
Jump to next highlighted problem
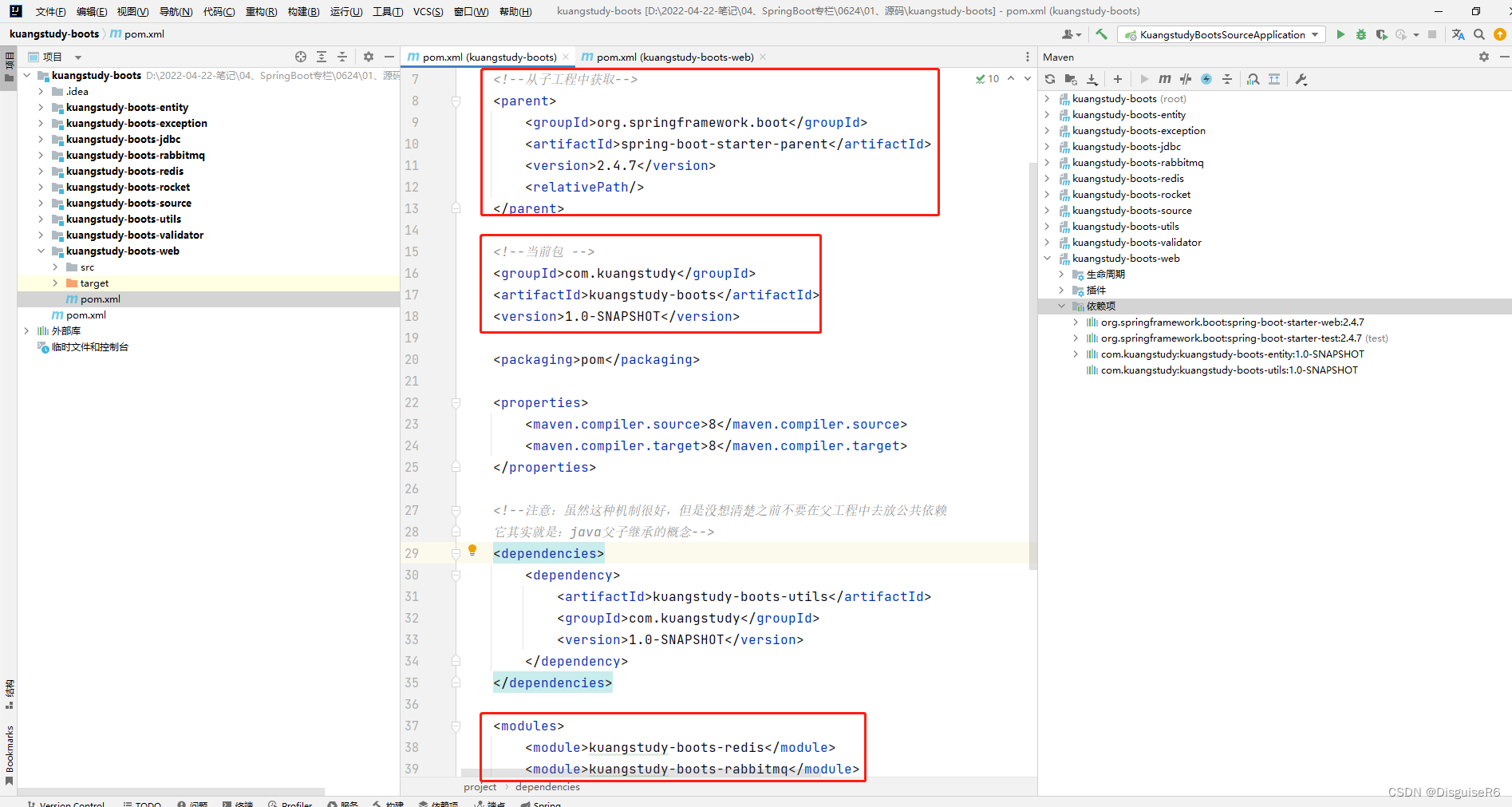point(1028,78)
